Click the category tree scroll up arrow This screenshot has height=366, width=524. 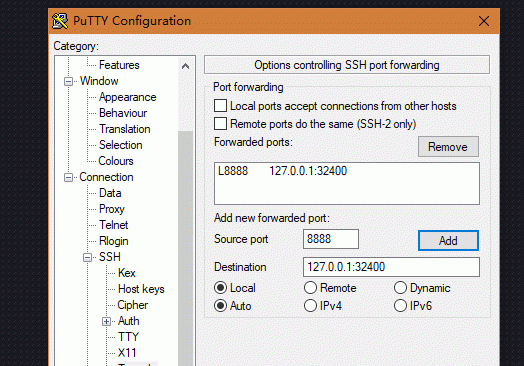[x=185, y=66]
